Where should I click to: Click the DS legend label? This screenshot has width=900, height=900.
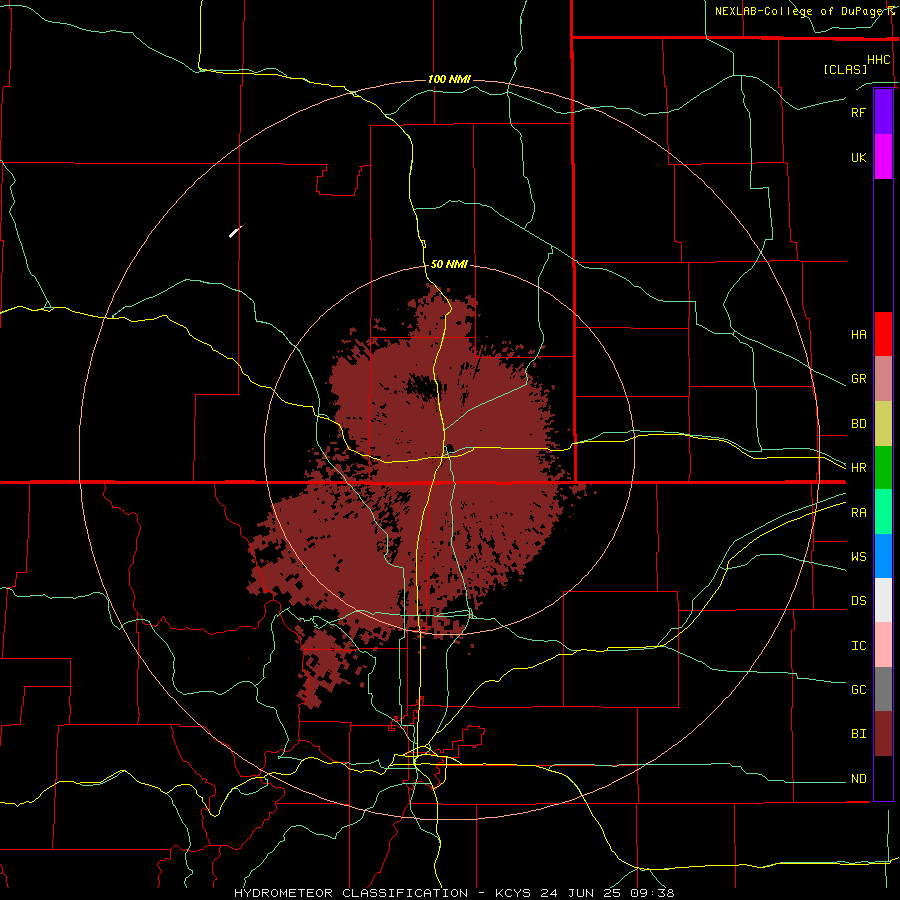[858, 601]
